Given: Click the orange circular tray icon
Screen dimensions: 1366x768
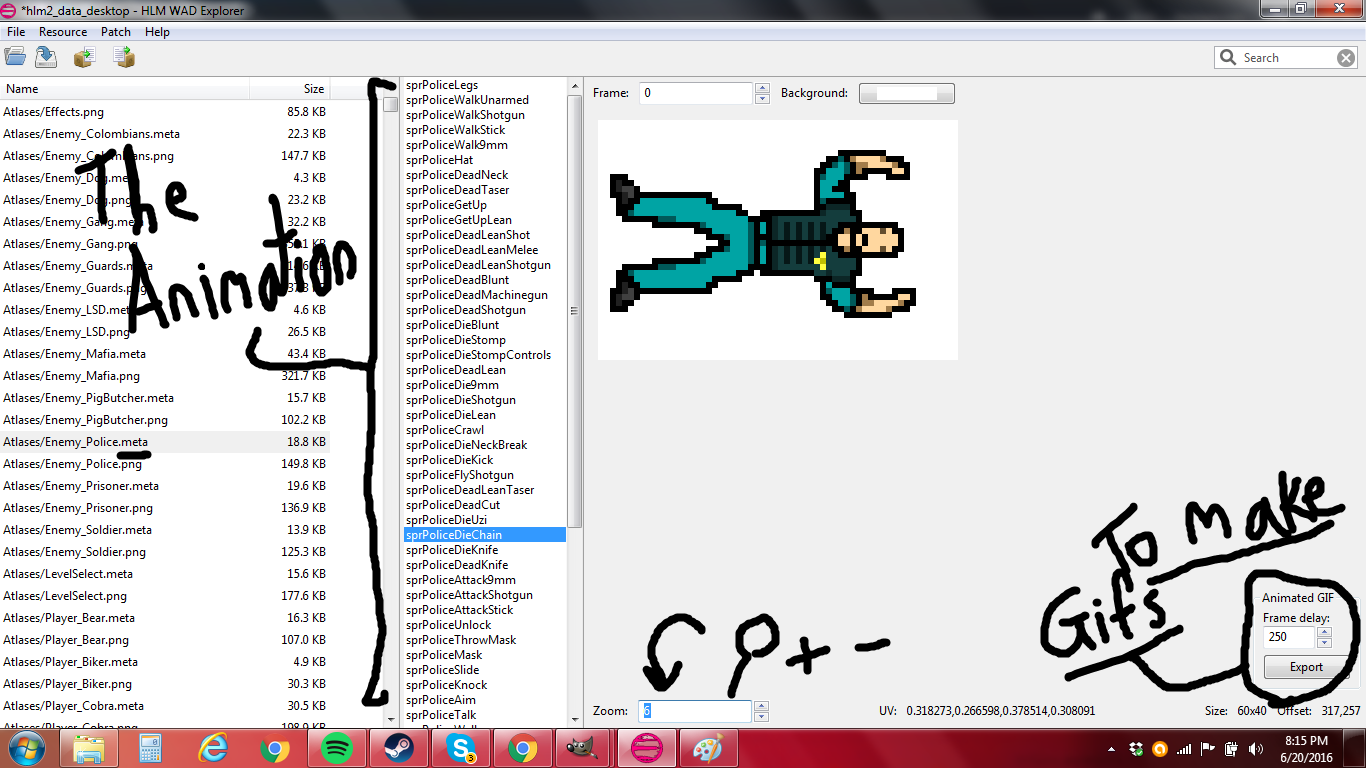Looking at the screenshot, I should (1160, 748).
